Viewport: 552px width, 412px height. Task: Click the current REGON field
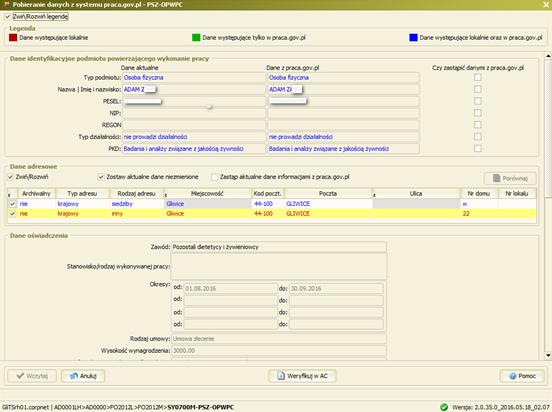[194, 125]
